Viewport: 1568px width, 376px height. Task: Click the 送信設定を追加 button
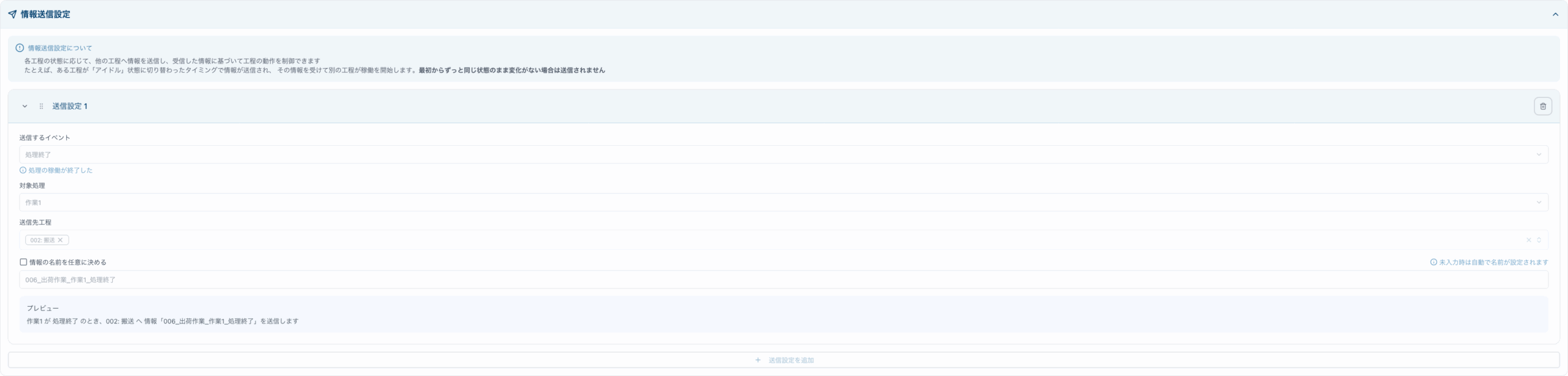click(784, 360)
